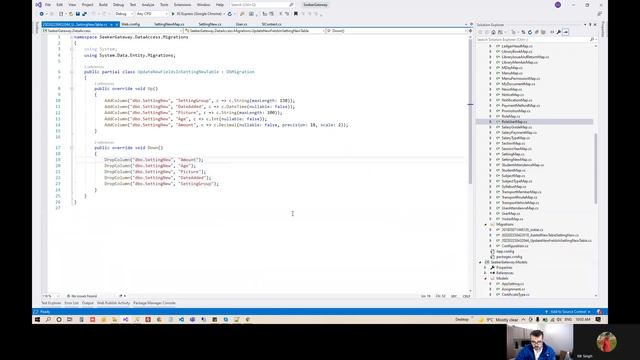Click the Open File toolbar icon
Screen dimensions: 640x360
(71, 14)
